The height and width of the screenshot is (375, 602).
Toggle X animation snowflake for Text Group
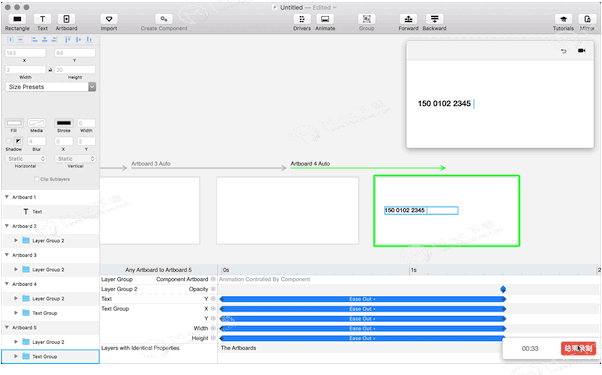click(213, 309)
